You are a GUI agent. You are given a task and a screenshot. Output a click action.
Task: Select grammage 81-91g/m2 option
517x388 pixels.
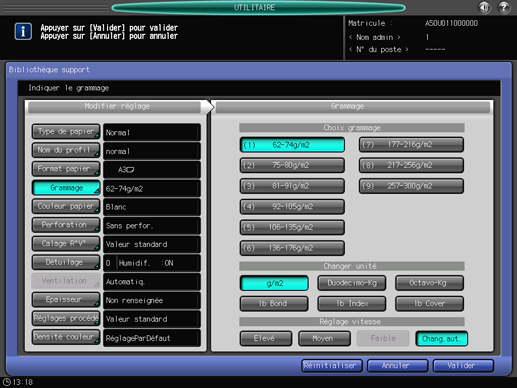coord(292,186)
